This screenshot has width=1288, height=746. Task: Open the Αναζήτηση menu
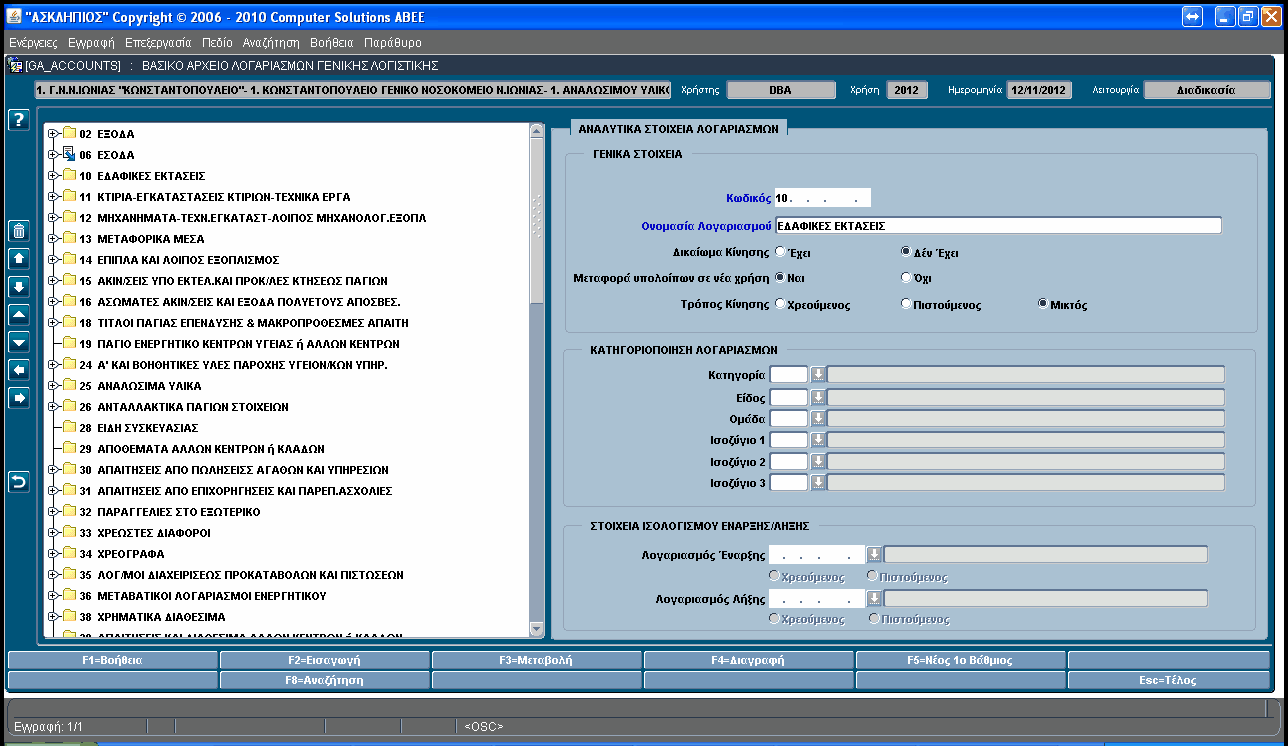pos(271,43)
